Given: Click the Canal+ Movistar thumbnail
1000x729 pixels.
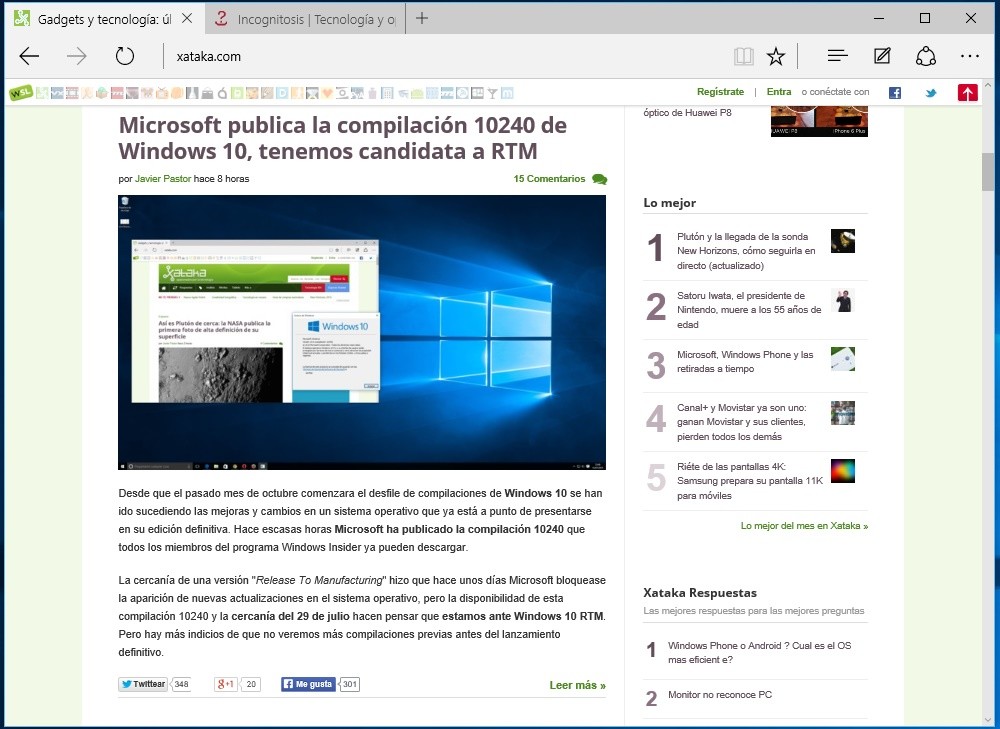Looking at the screenshot, I should point(842,413).
